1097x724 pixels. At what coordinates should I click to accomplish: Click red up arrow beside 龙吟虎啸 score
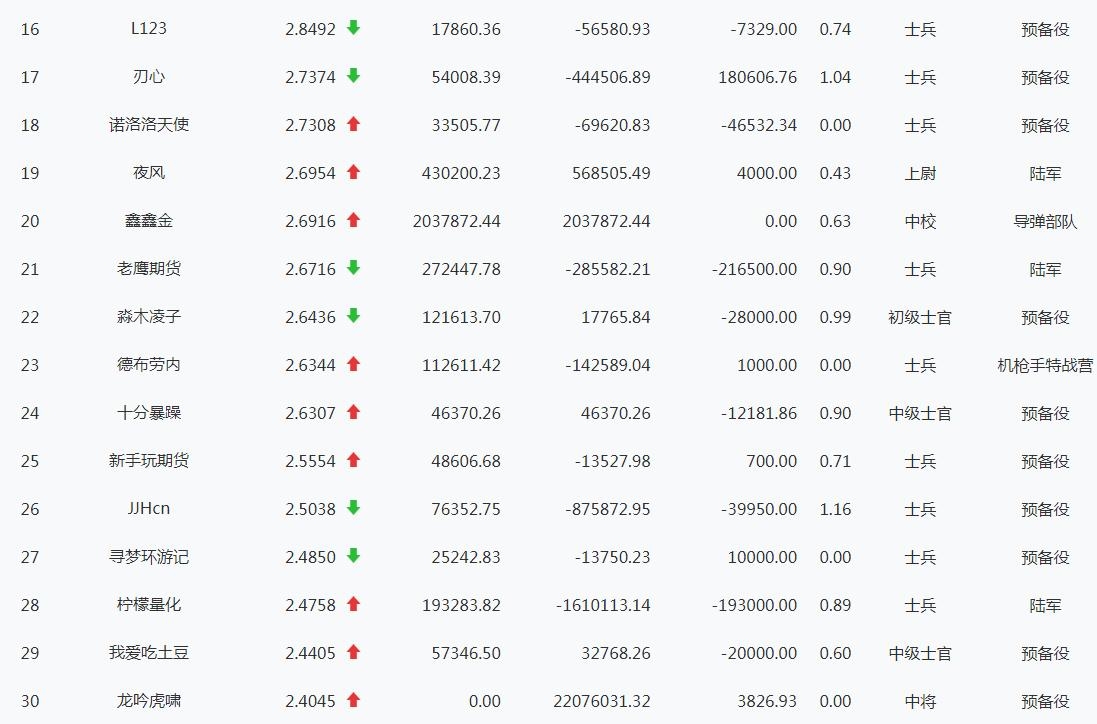[x=353, y=700]
